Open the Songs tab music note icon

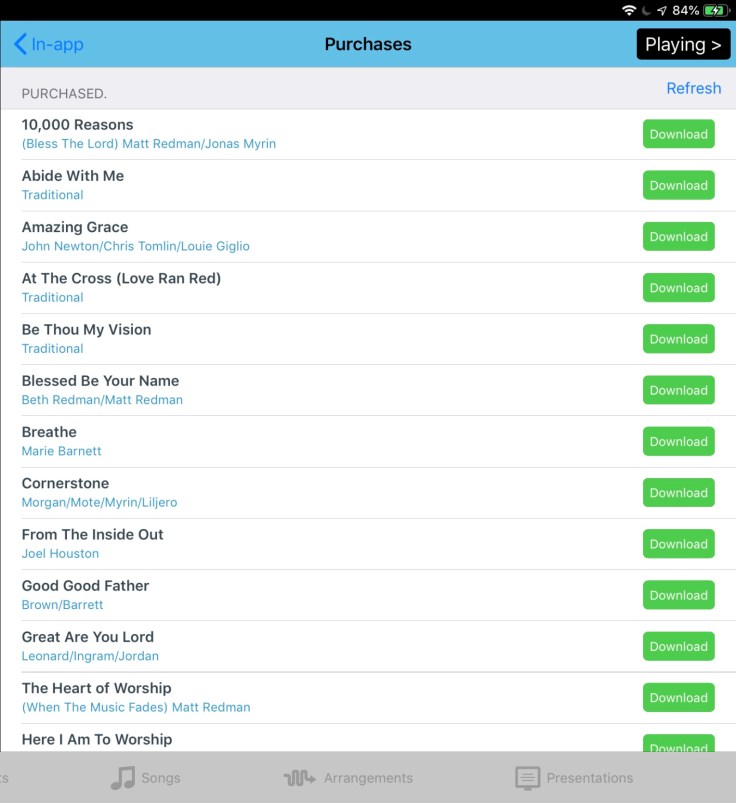pyautogui.click(x=122, y=778)
